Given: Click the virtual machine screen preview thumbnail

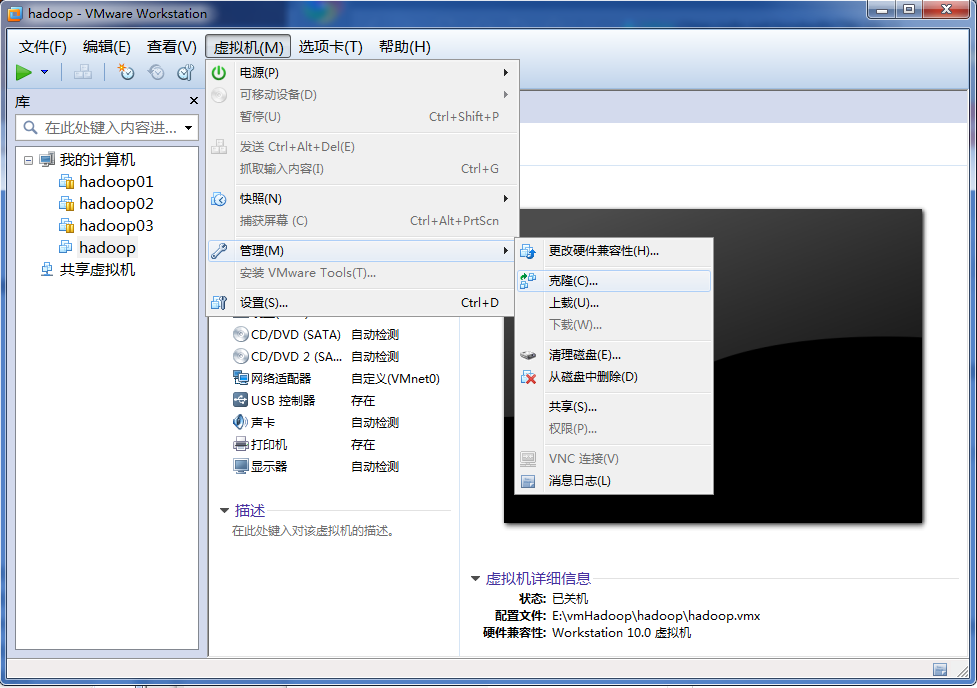Looking at the screenshot, I should [x=713, y=366].
